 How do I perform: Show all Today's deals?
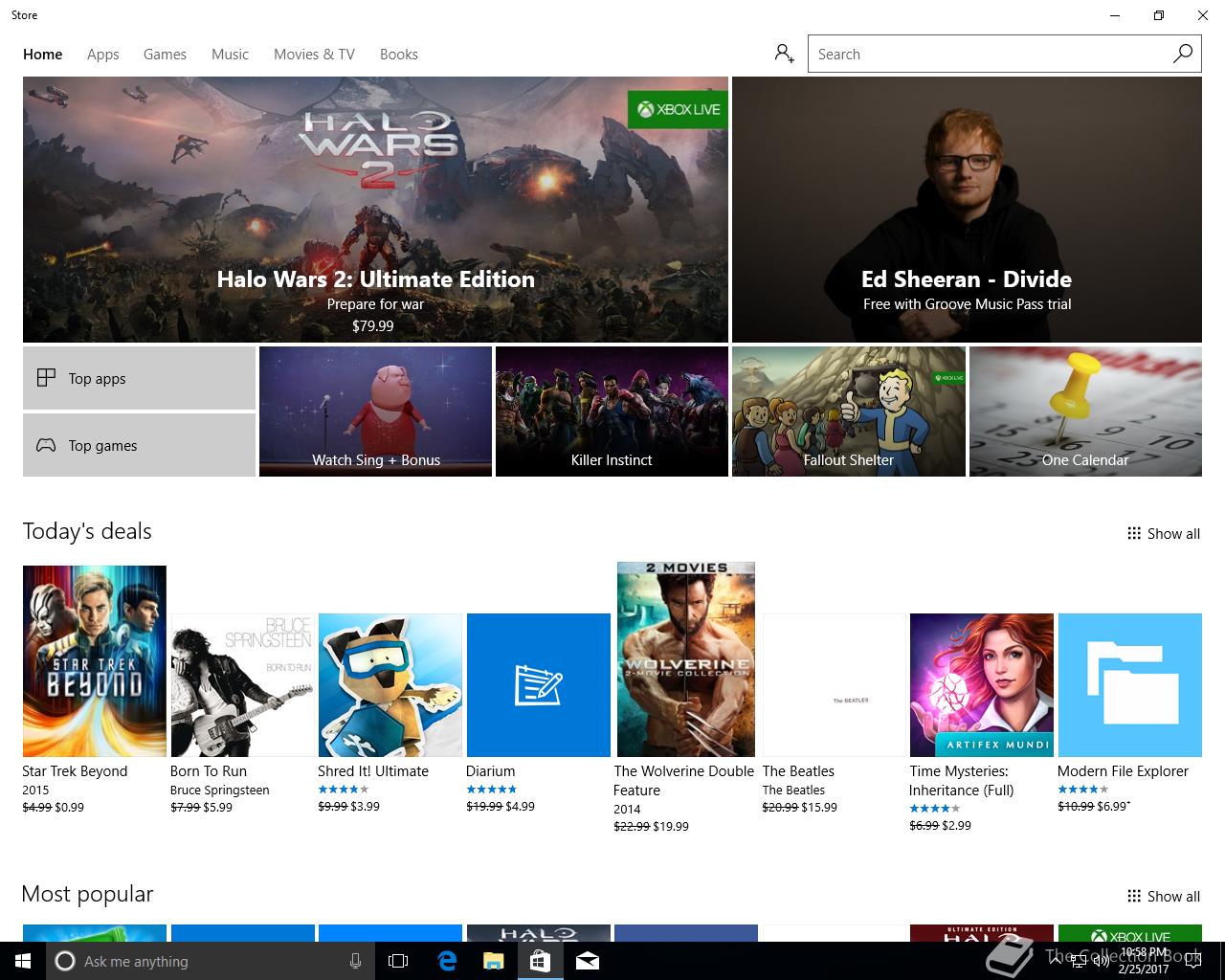tap(1164, 533)
